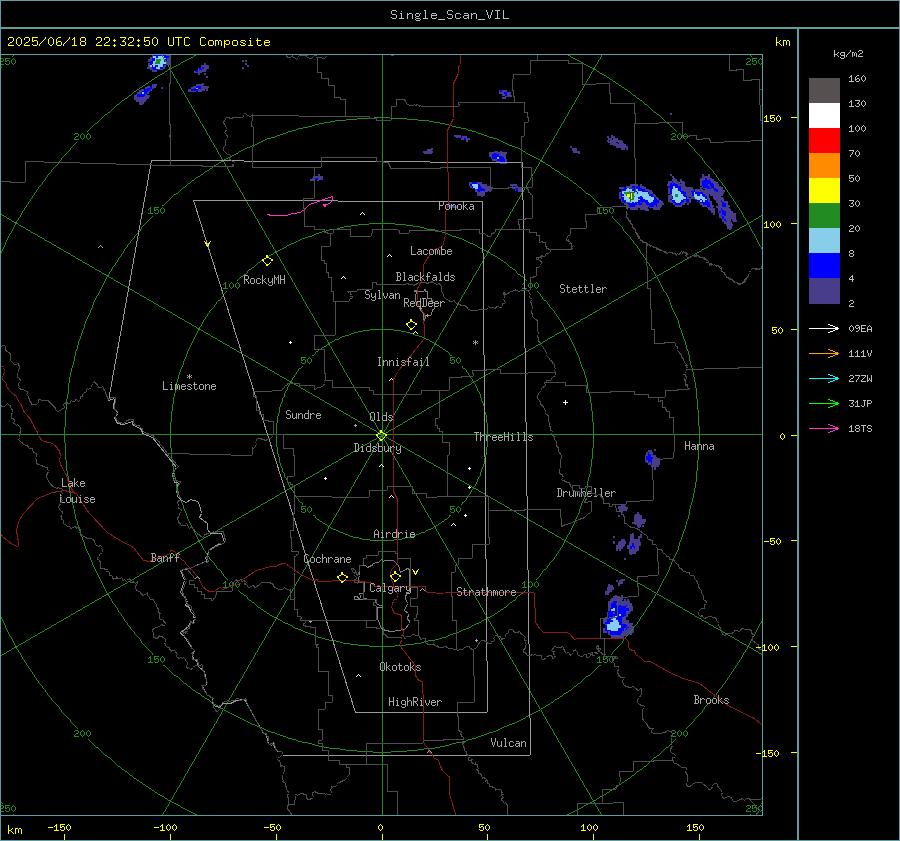The image size is (900, 841).
Task: Click the kg/m2 units label
Action: (848, 54)
